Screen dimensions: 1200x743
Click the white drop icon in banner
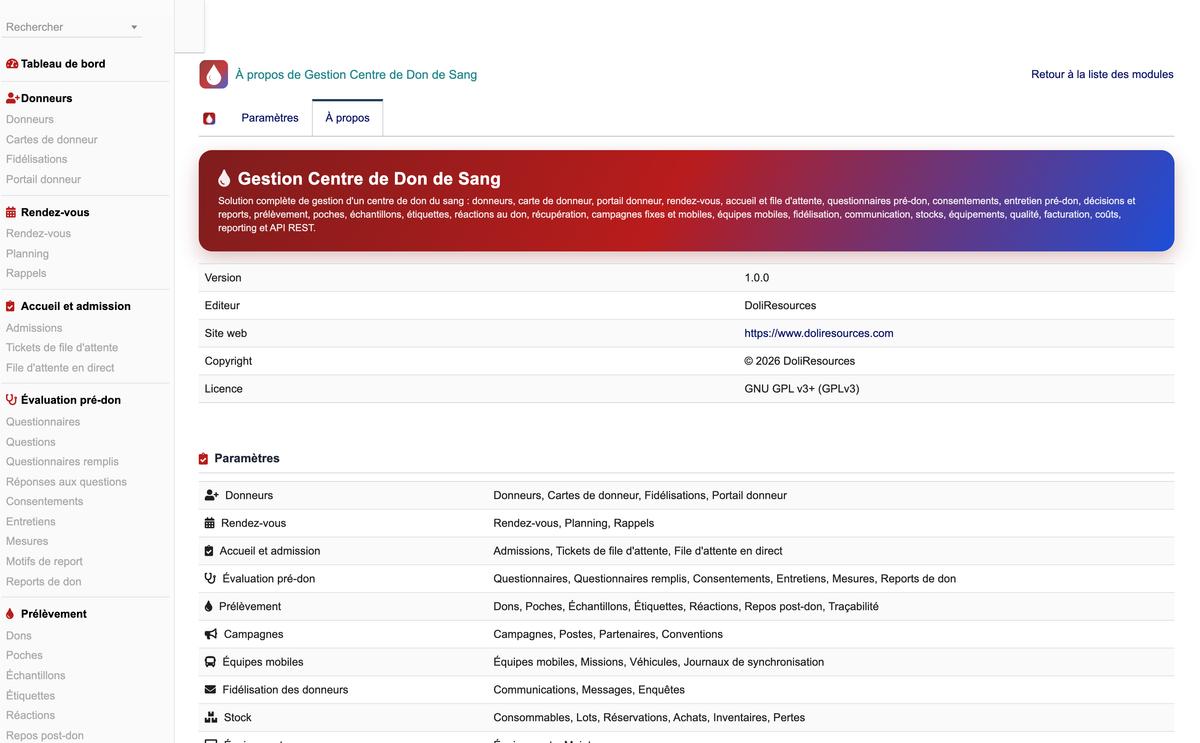coord(224,179)
